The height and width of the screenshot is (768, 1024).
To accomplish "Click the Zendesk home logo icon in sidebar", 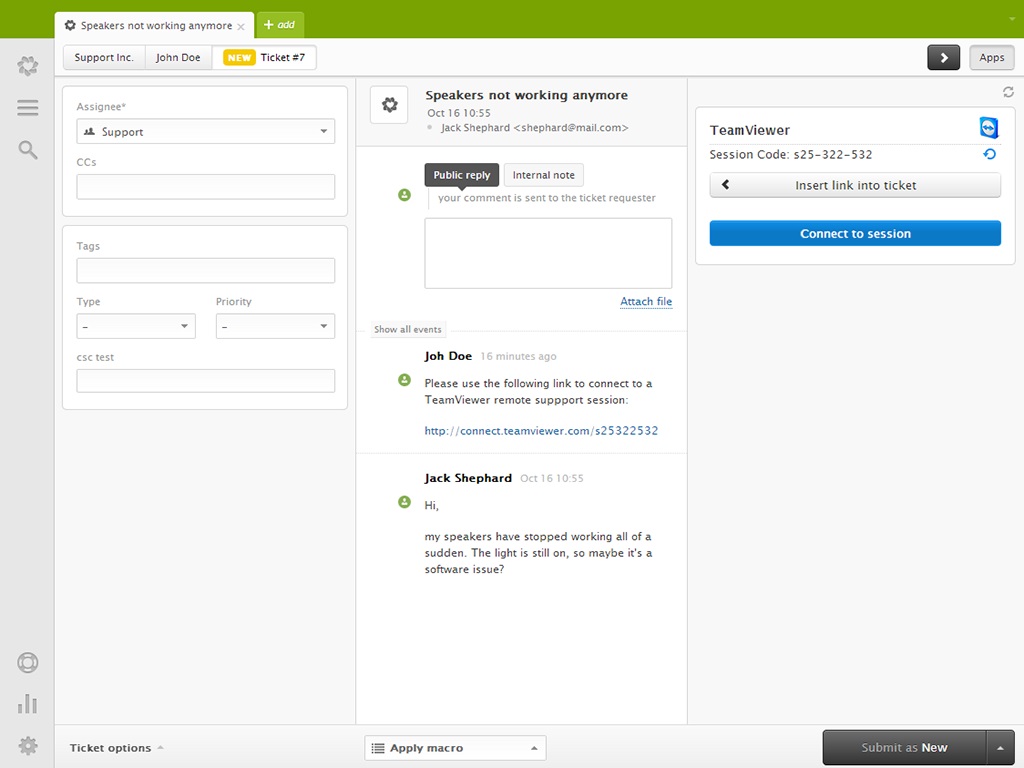I will click(28, 66).
